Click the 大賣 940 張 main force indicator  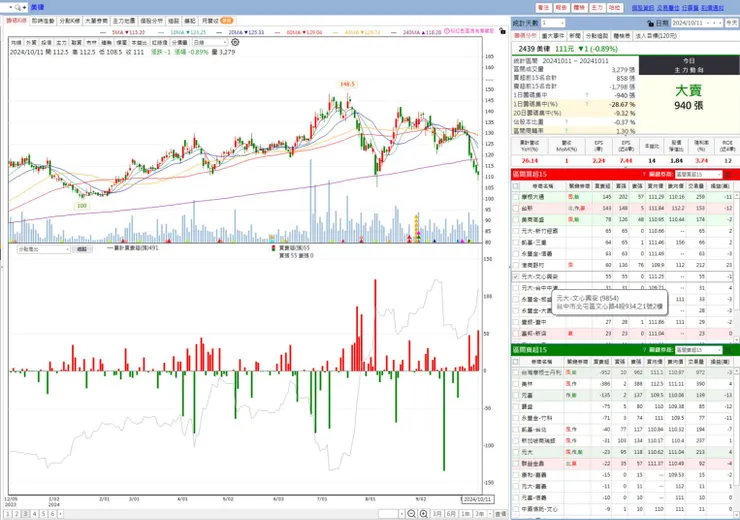click(689, 97)
